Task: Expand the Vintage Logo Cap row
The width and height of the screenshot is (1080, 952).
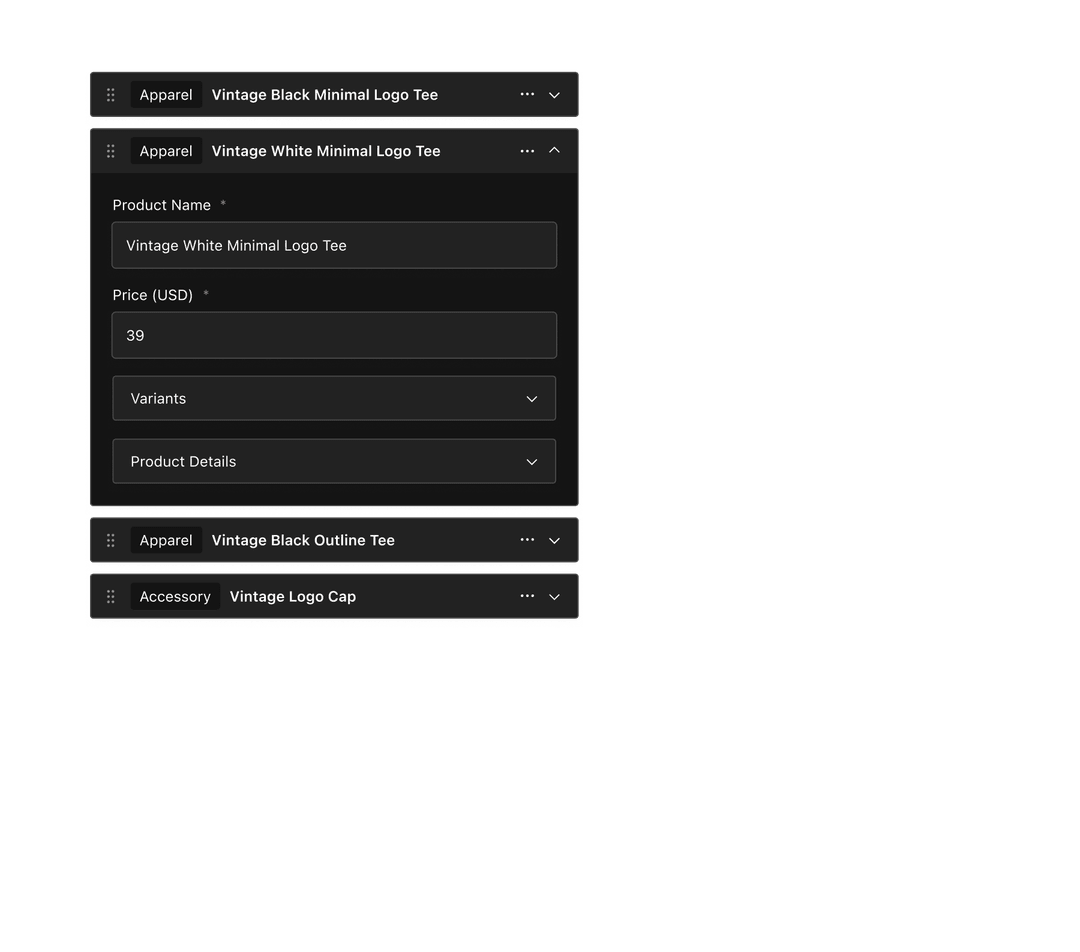Action: [555, 597]
